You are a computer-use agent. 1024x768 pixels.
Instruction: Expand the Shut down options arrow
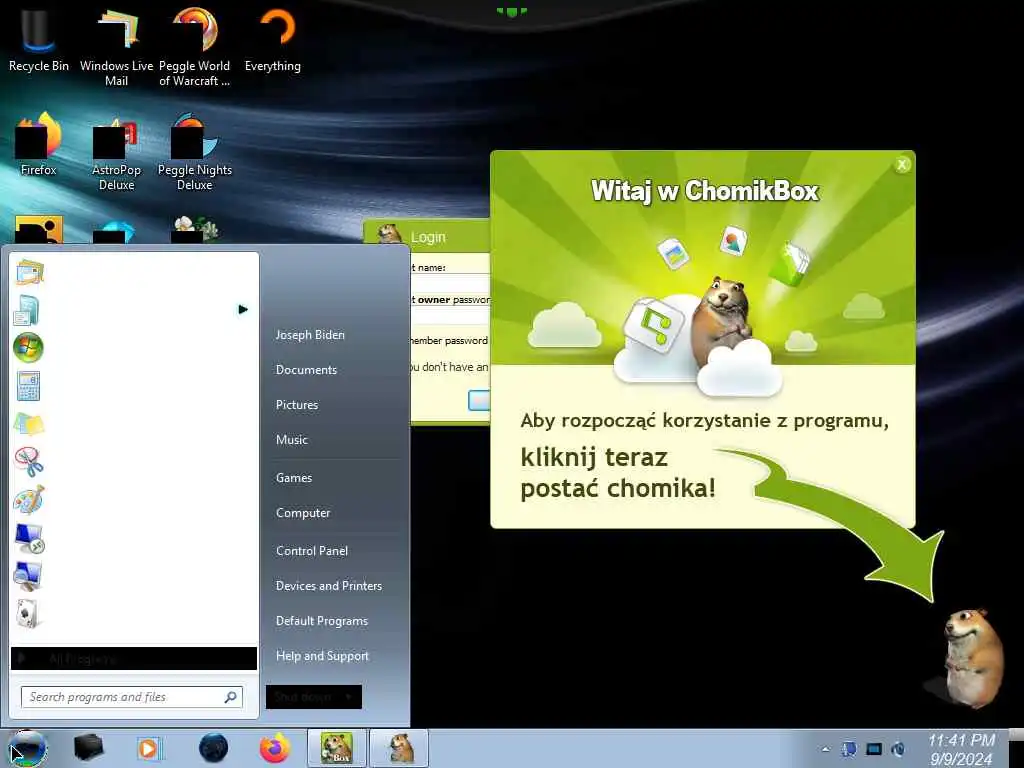[x=349, y=697]
